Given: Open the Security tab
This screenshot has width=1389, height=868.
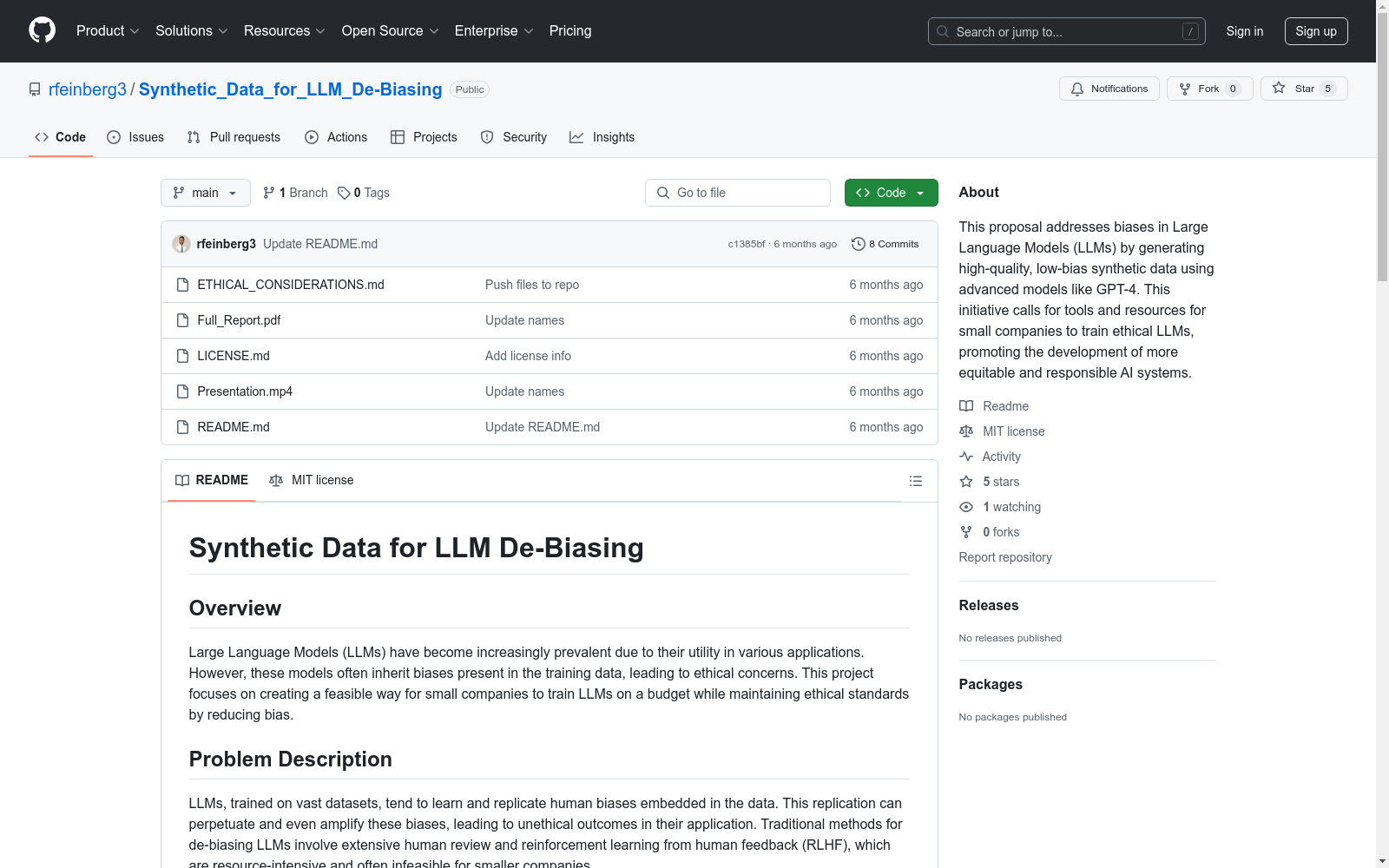Looking at the screenshot, I should pos(514,137).
